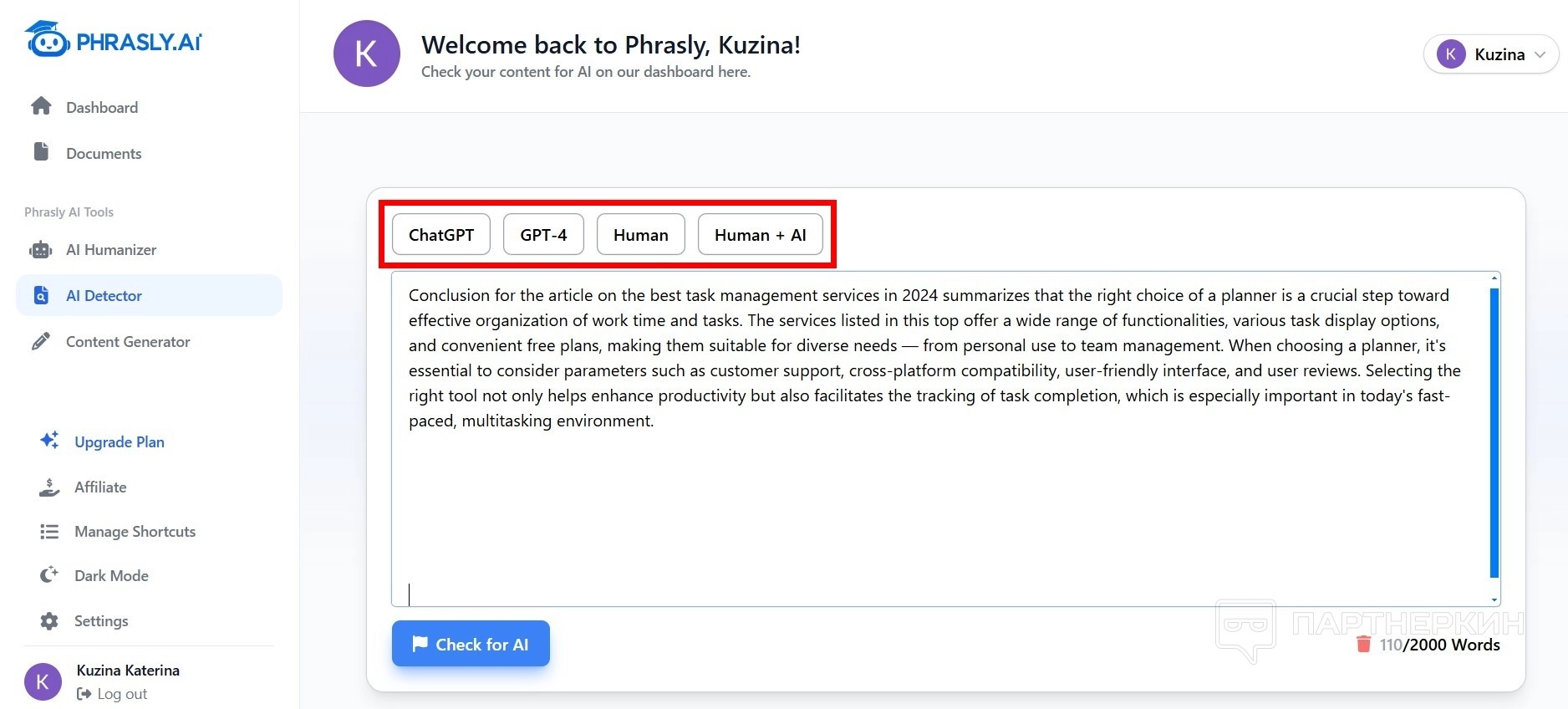Select the ChatGPT sample option
This screenshot has width=1568, height=709.
(440, 235)
